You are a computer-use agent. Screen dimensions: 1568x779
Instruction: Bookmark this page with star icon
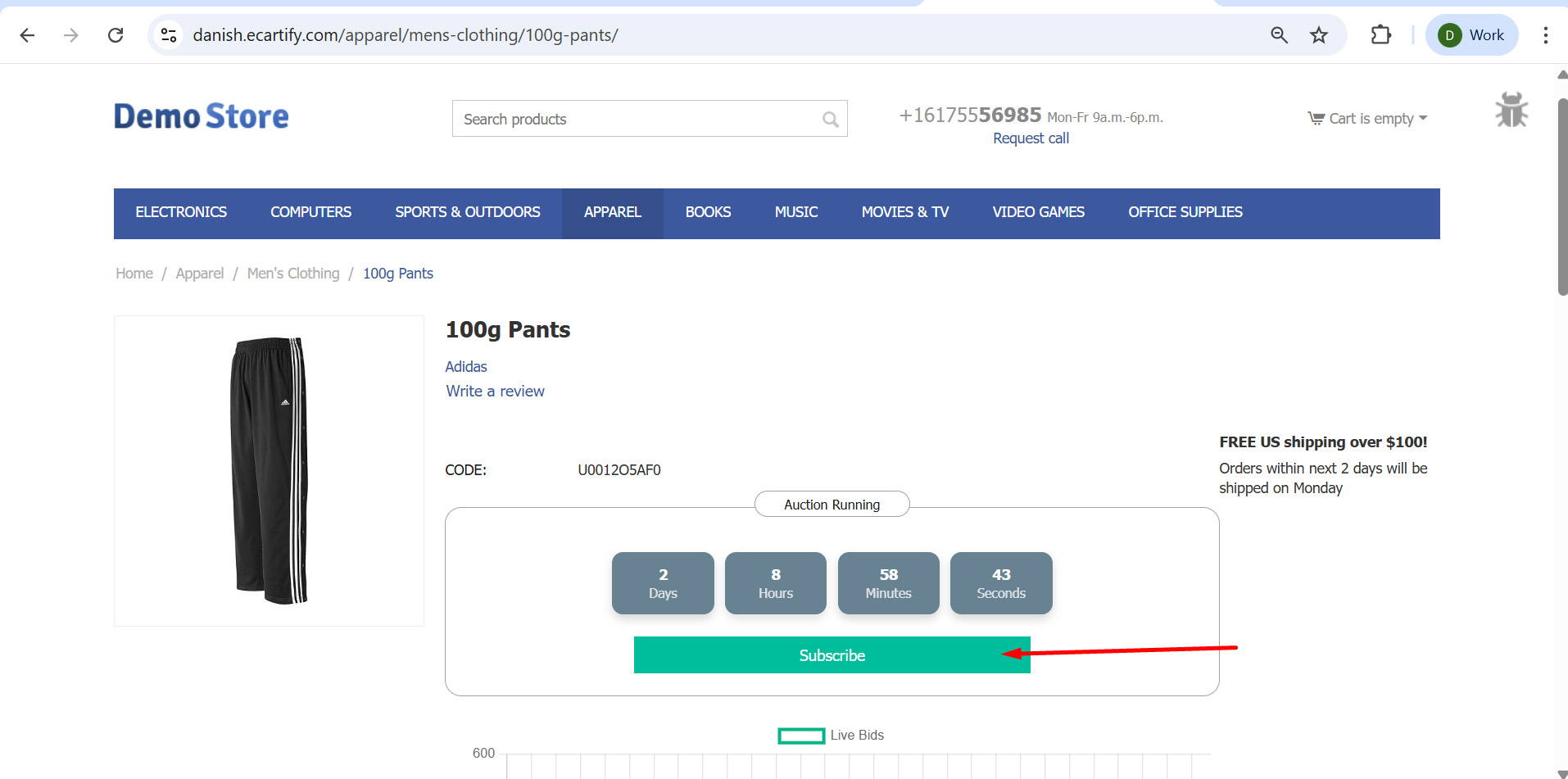click(1318, 35)
